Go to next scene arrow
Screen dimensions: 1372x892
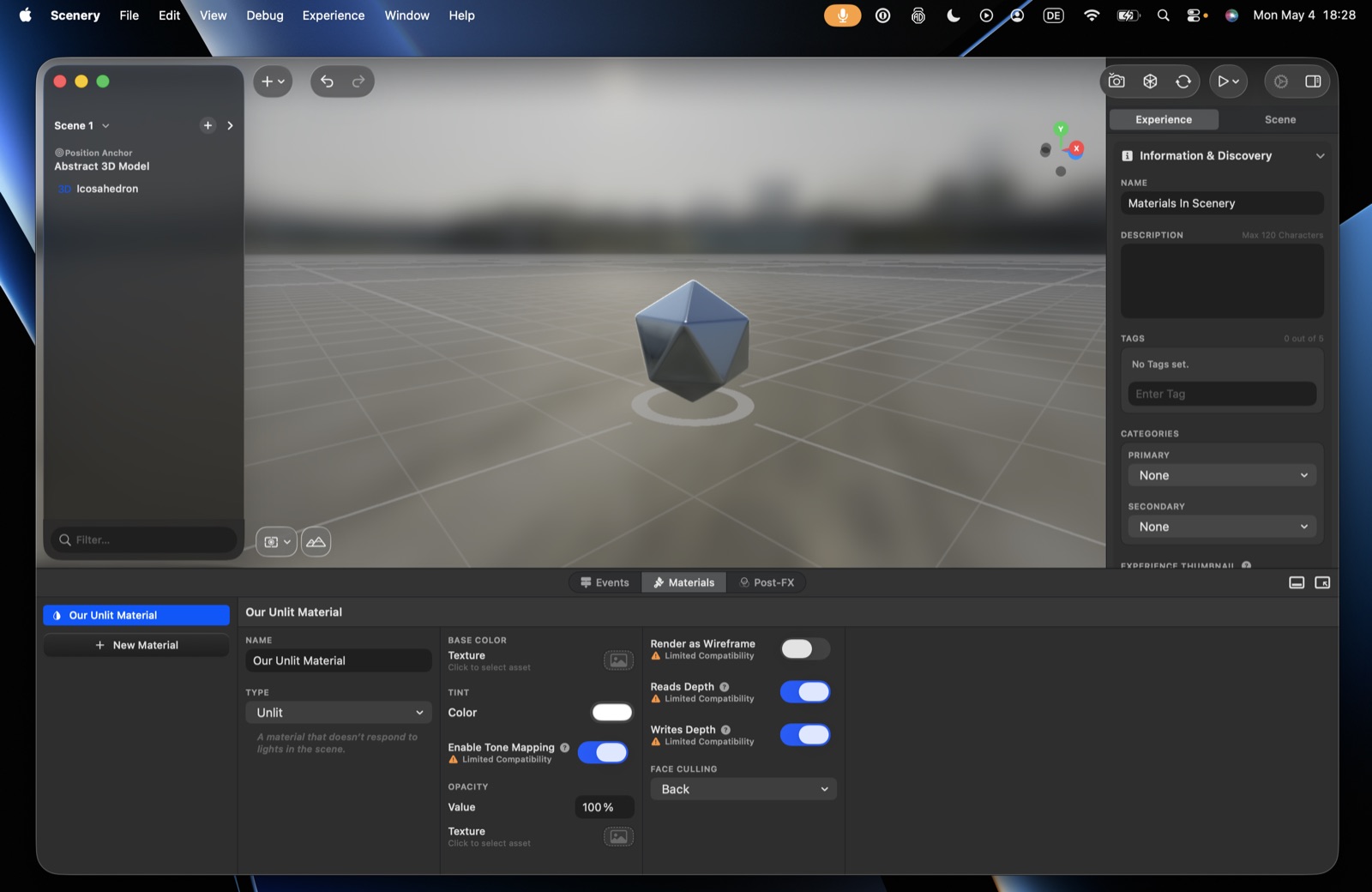[x=230, y=125]
